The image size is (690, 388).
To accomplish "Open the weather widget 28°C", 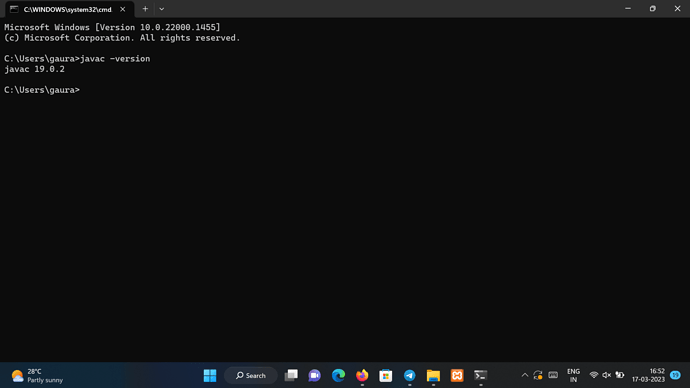I will pyautogui.click(x=37, y=375).
